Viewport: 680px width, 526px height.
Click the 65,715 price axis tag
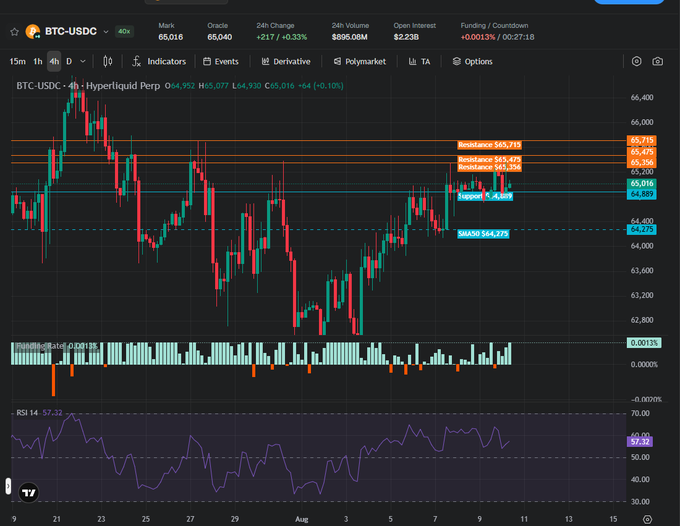(641, 140)
